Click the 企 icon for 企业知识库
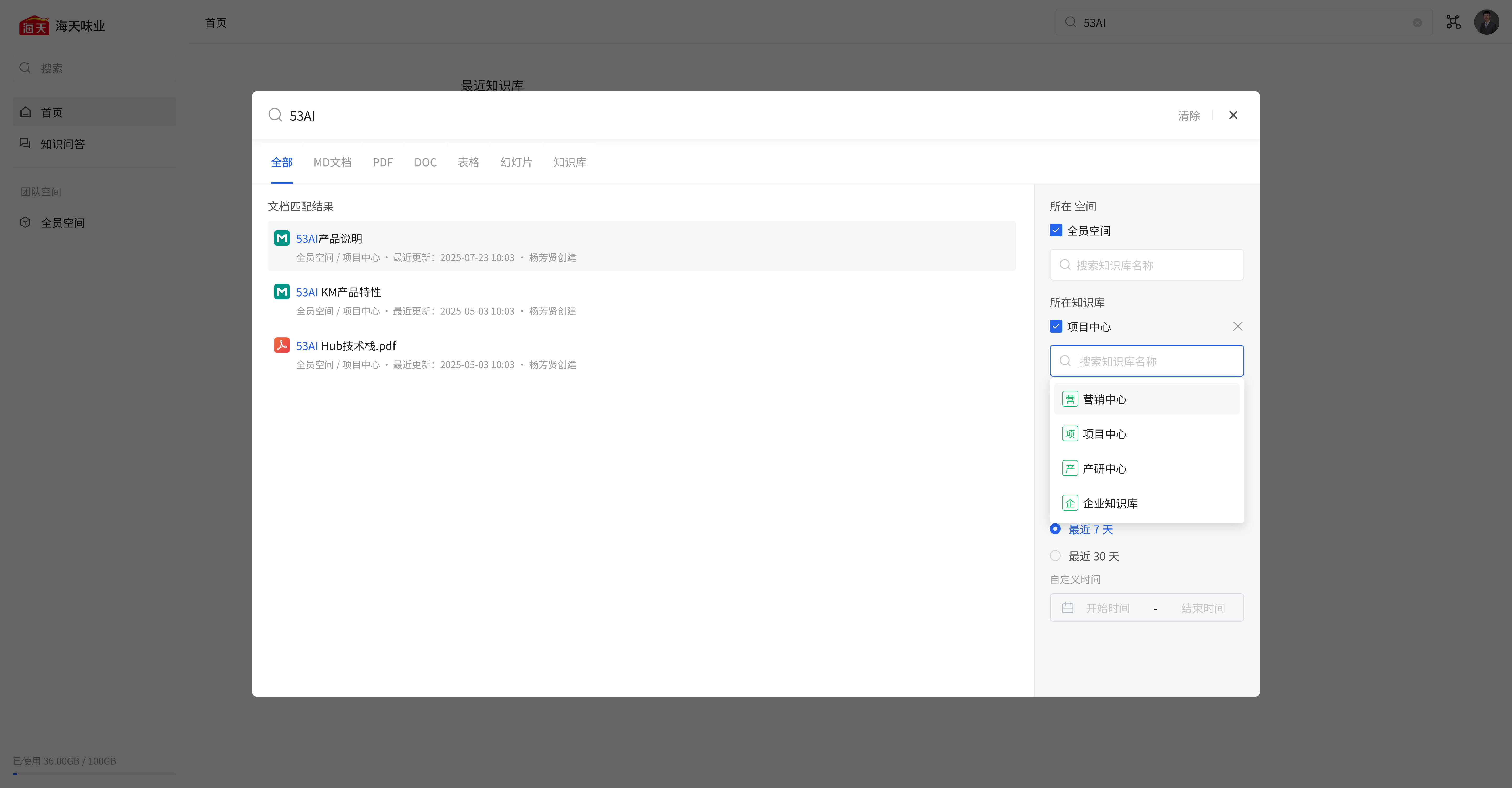This screenshot has height=788, width=1512. pos(1069,503)
